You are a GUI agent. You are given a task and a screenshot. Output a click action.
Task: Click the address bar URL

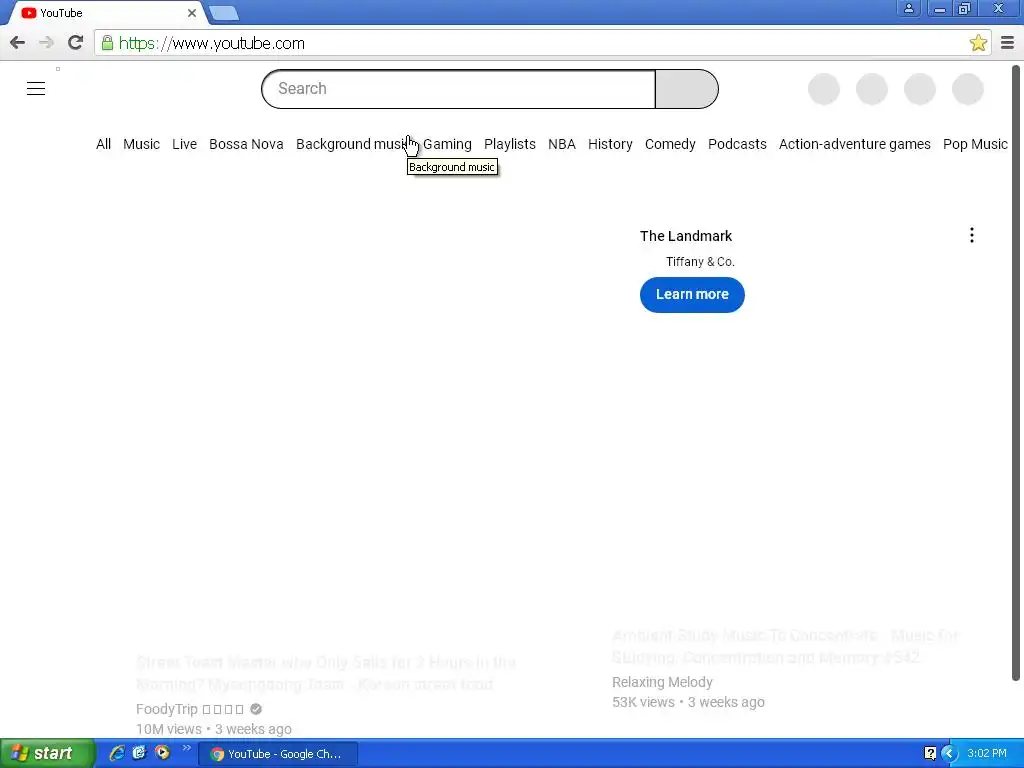[212, 43]
